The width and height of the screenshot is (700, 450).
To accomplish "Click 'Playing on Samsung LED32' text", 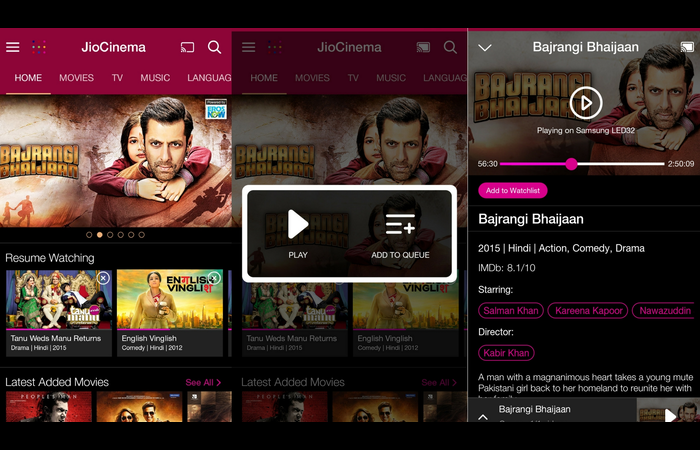I will tap(586, 130).
